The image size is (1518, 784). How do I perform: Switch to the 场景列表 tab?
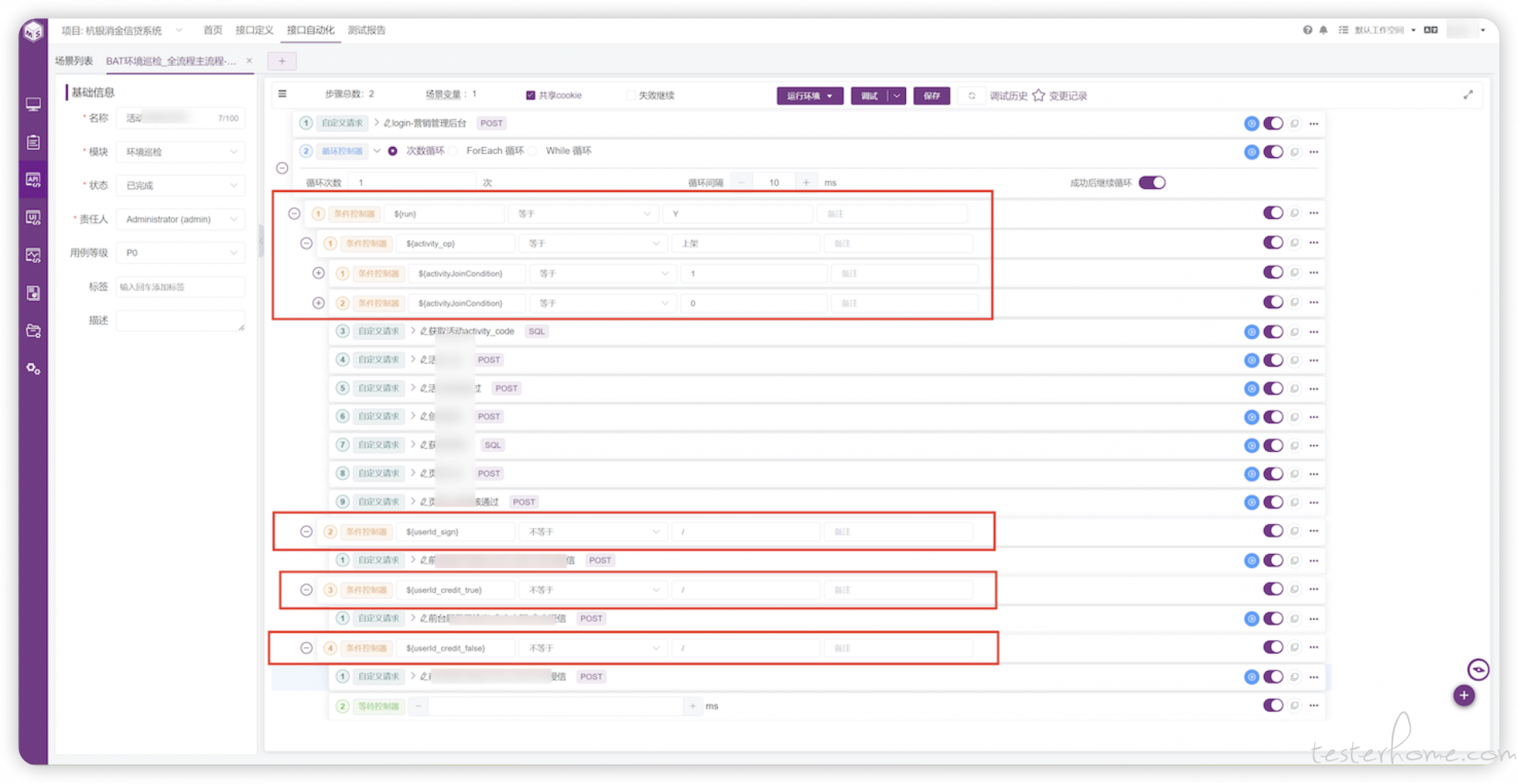click(74, 61)
